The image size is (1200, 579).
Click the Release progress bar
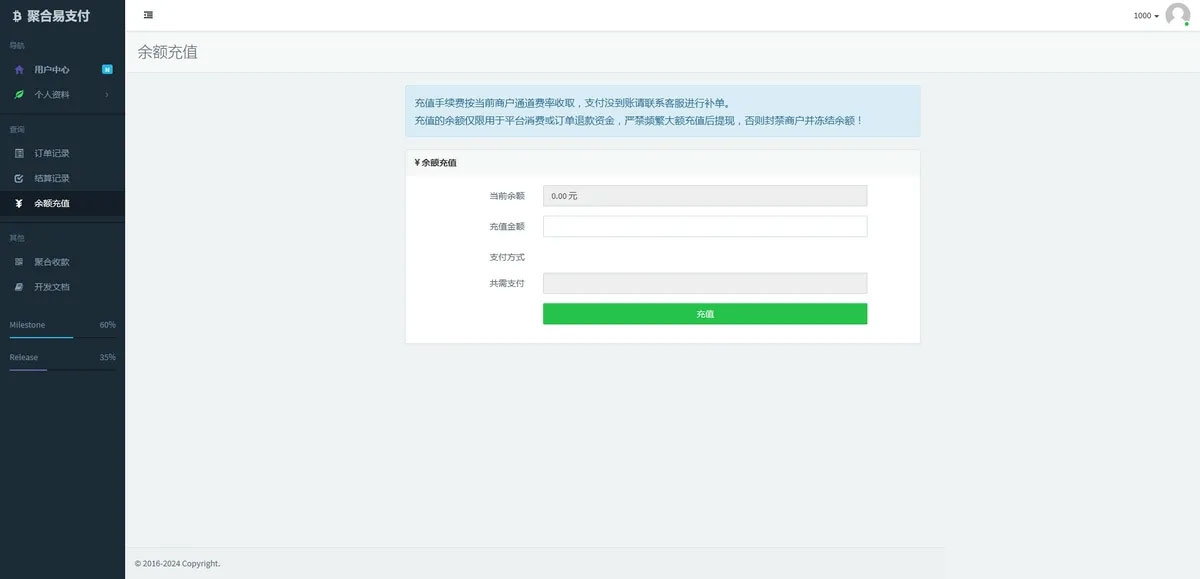62,370
